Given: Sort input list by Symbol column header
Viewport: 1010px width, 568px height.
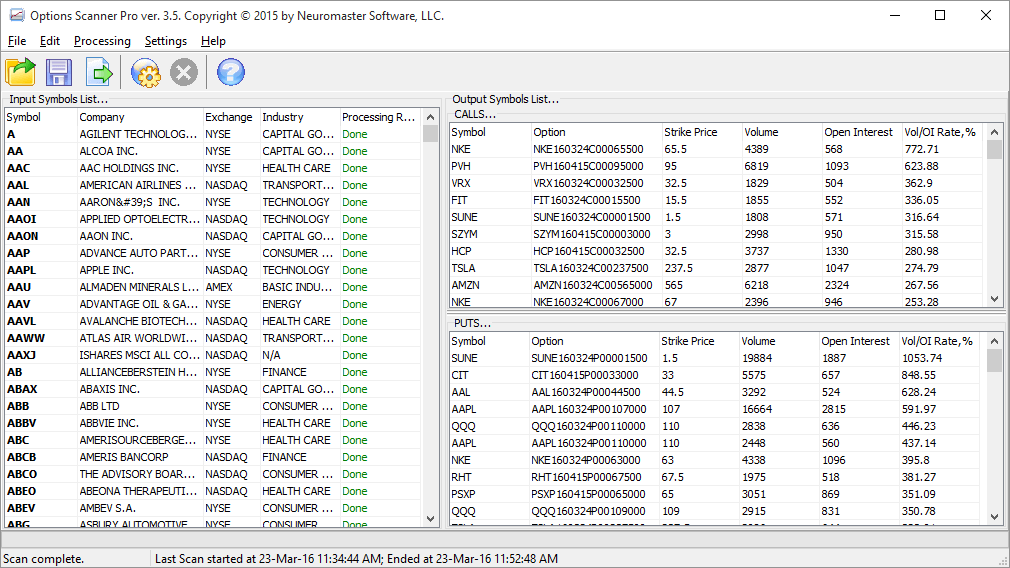Looking at the screenshot, I should 41,117.
